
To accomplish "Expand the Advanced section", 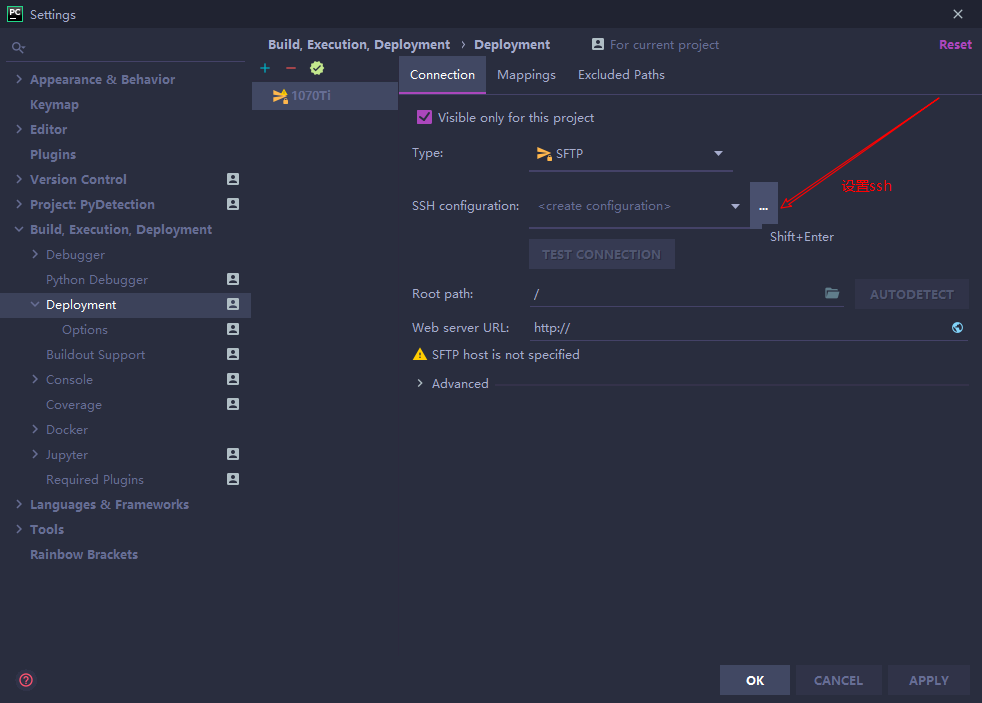I will 420,384.
